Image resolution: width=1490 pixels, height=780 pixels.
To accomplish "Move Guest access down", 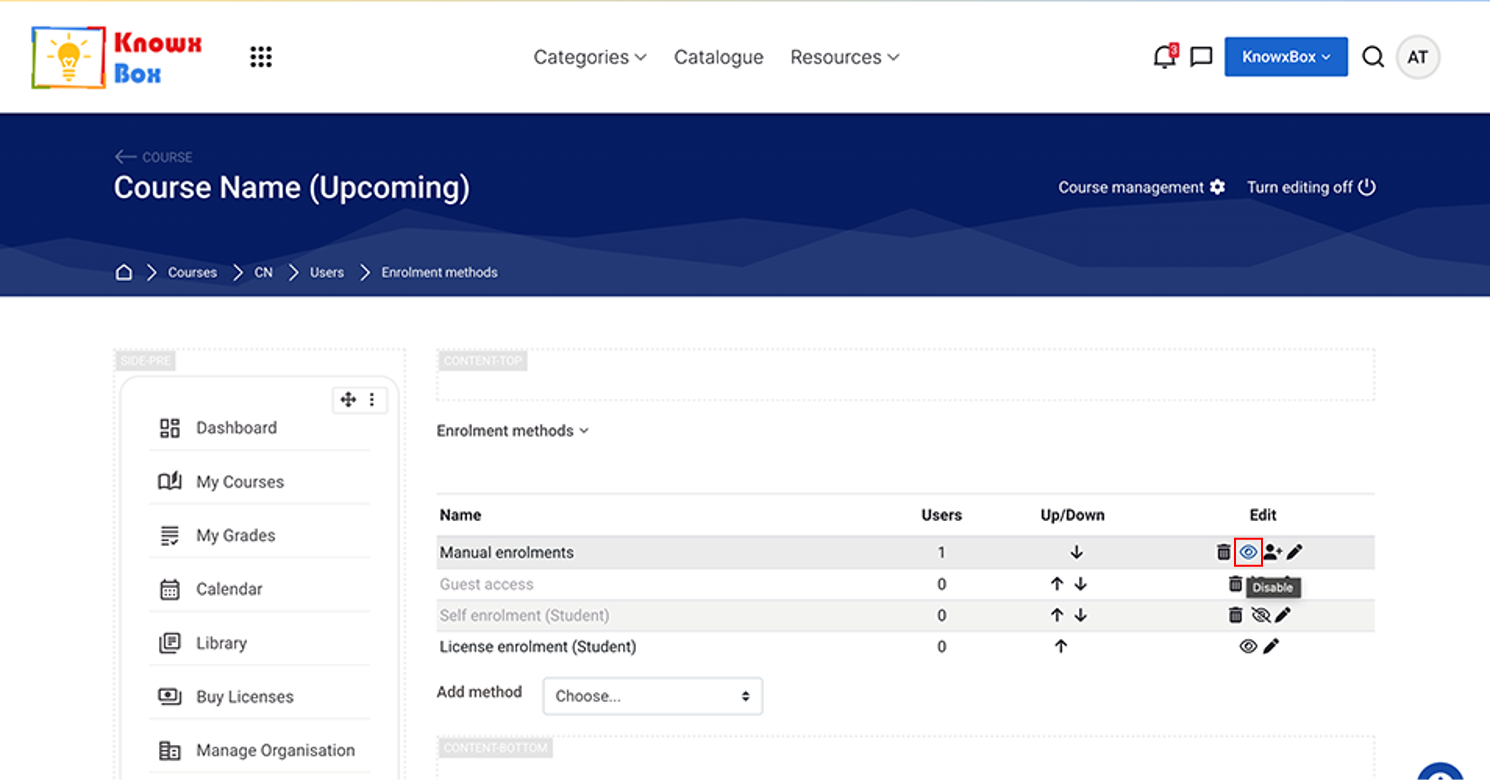I will click(1080, 584).
